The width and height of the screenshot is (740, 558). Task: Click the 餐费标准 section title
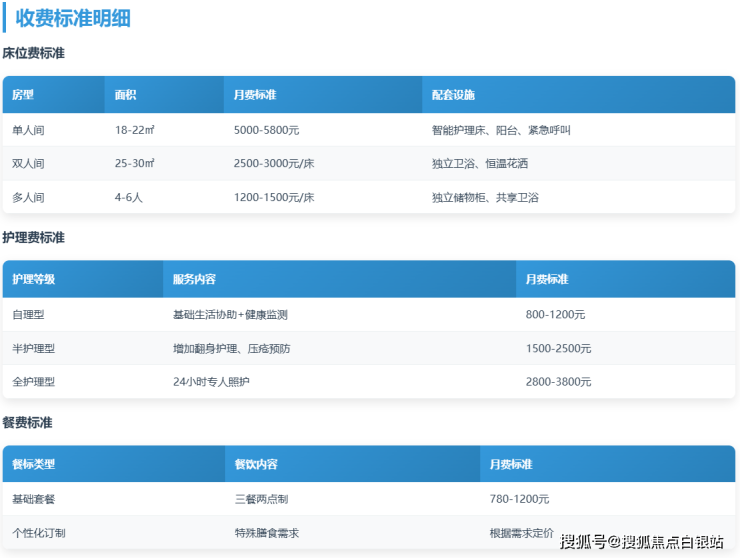pyautogui.click(x=28, y=423)
